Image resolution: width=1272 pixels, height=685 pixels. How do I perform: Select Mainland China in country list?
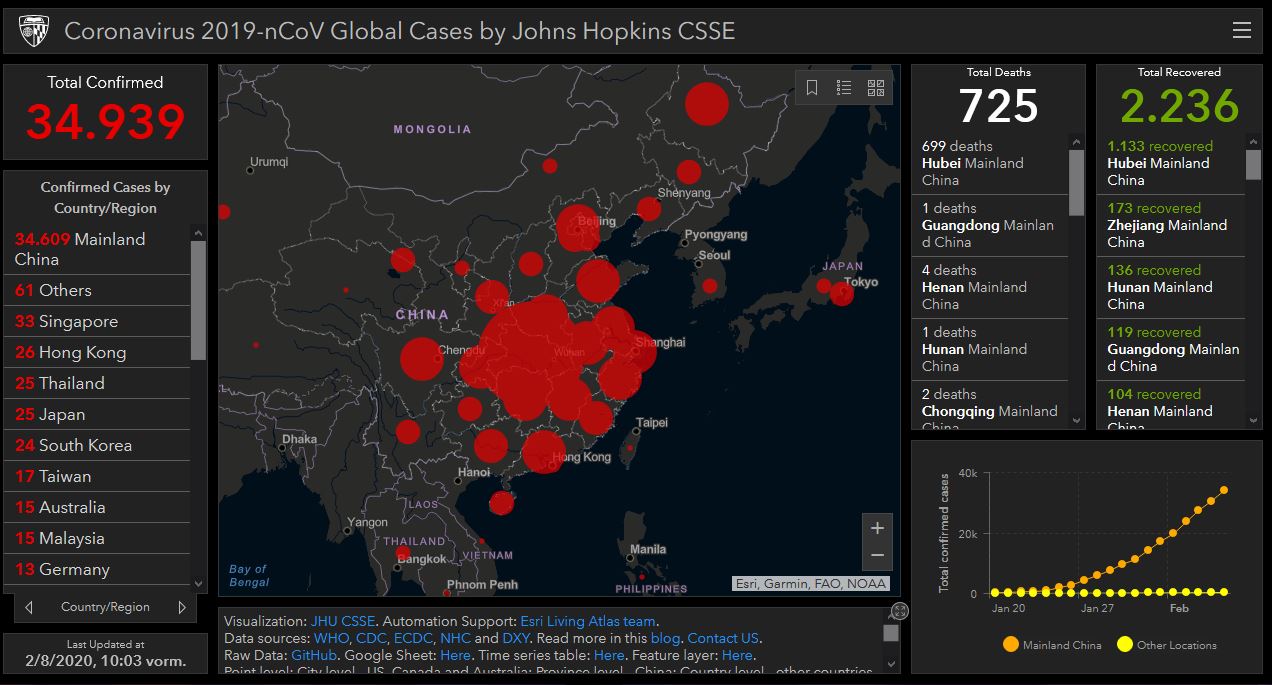(98, 249)
